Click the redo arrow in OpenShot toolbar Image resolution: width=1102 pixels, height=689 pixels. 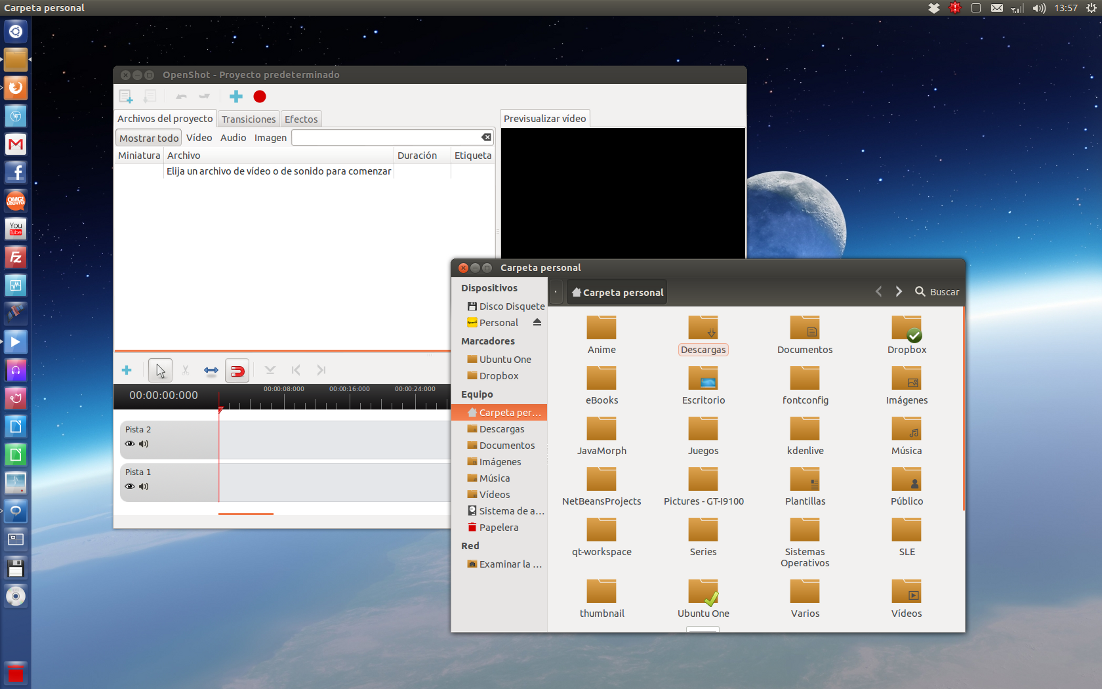[x=204, y=96]
